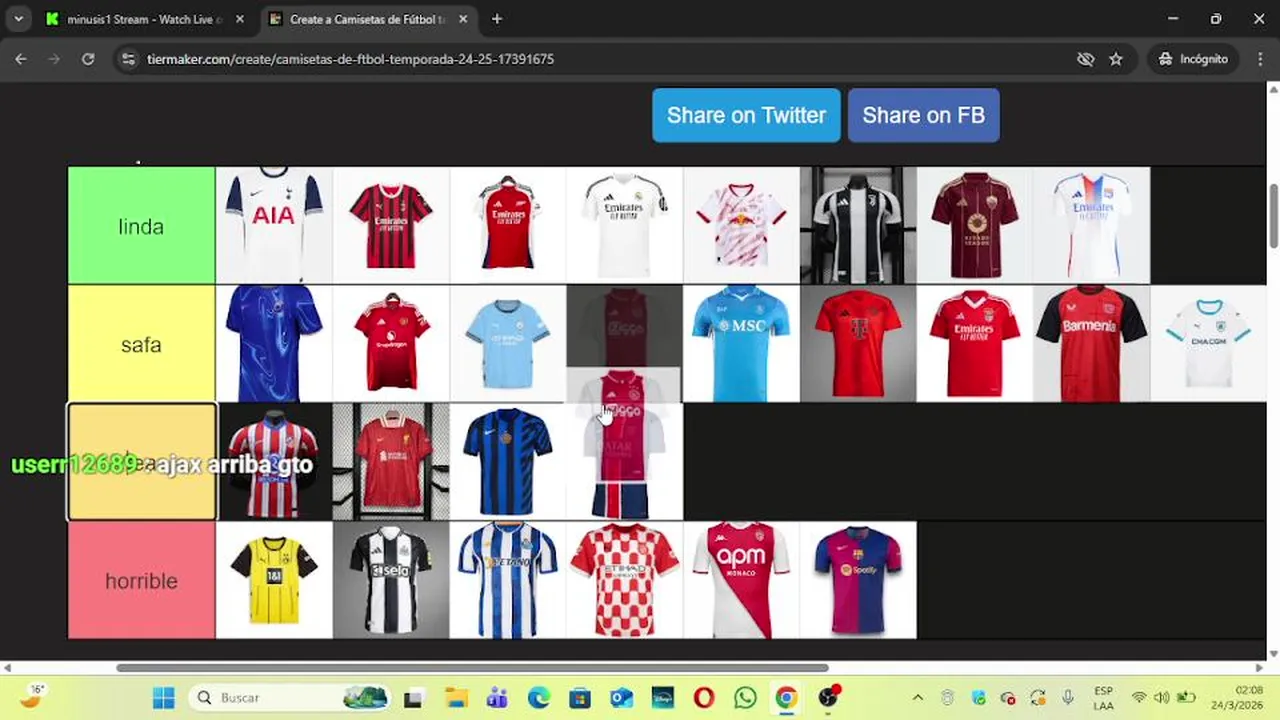
Task: Click the Buscar taskbar search box
Action: click(290, 698)
